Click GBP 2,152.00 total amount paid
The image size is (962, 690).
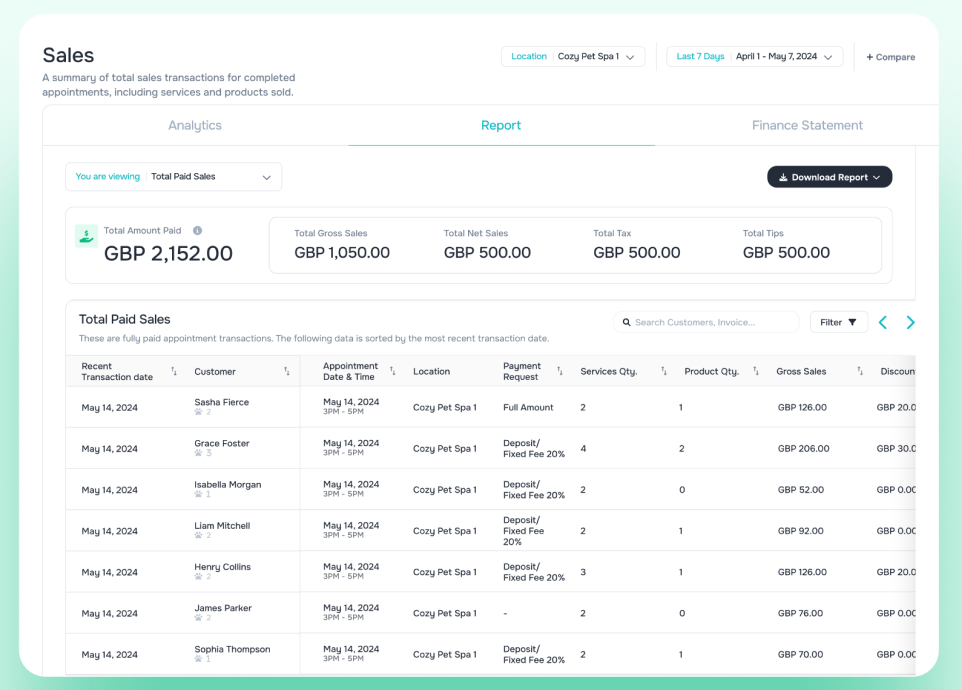click(168, 253)
